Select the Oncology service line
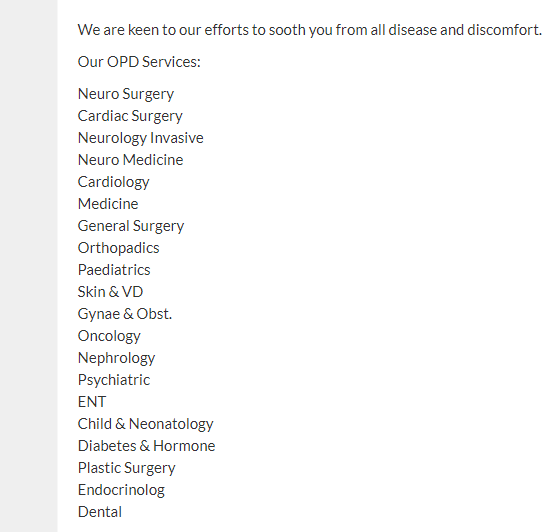The image size is (554, 532). pyautogui.click(x=109, y=336)
